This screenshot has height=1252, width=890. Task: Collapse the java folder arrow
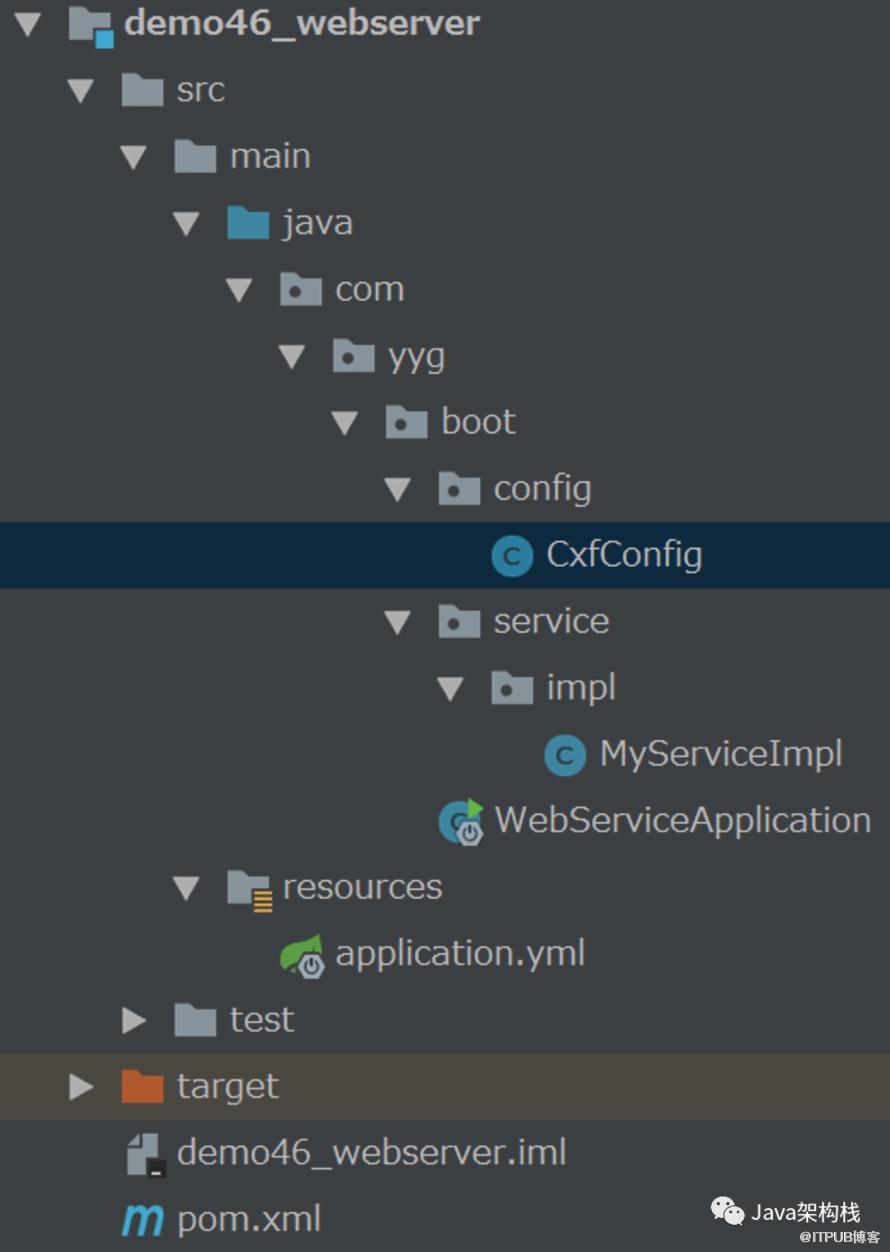[186, 223]
